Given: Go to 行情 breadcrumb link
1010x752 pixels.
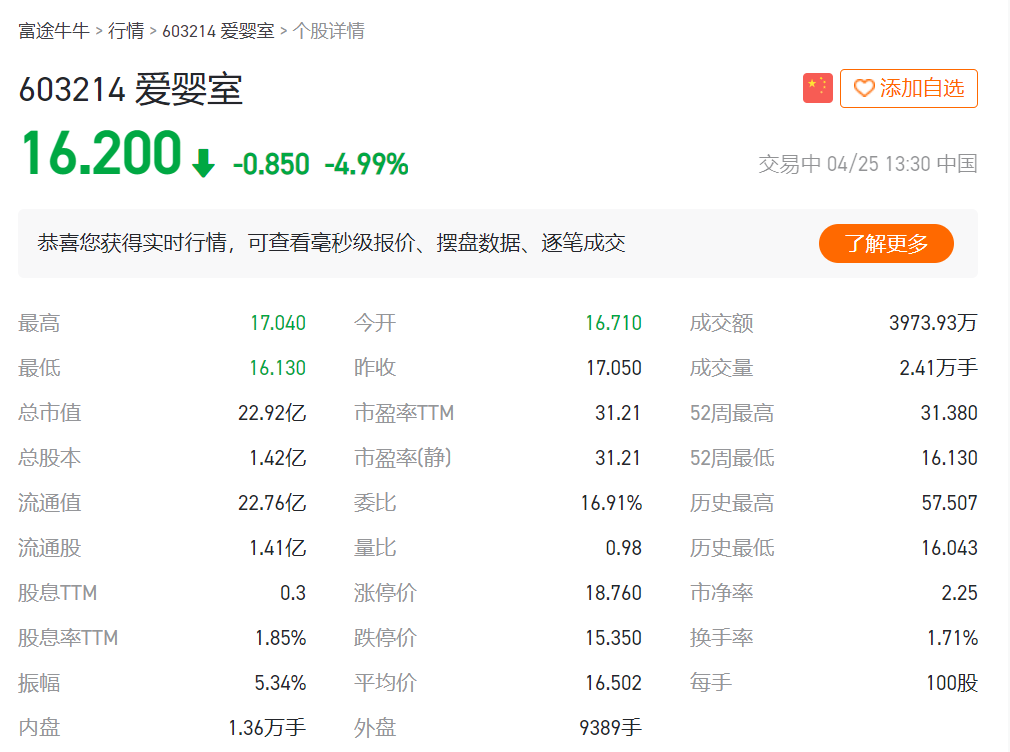Looking at the screenshot, I should click(x=126, y=31).
